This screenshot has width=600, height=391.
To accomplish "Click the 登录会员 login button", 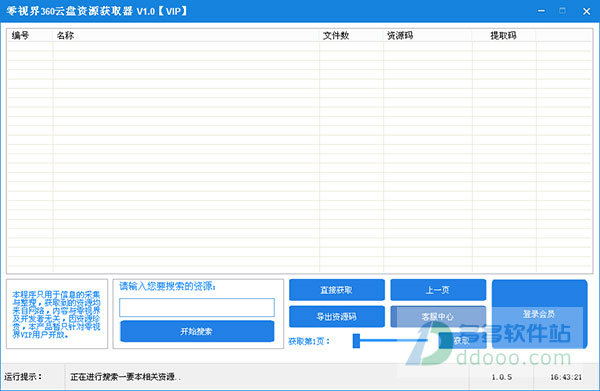I will (x=540, y=314).
